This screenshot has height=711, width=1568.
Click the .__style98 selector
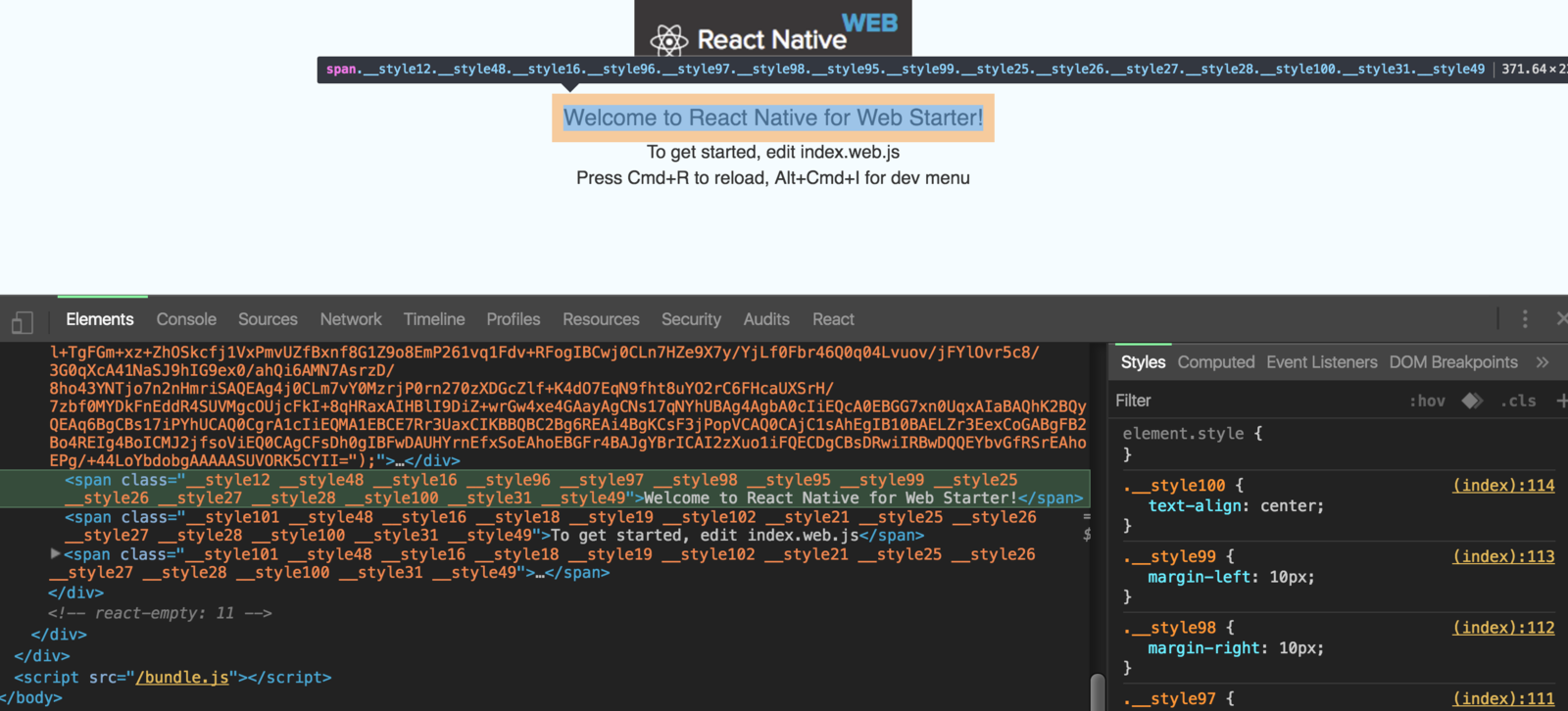coord(1169,628)
